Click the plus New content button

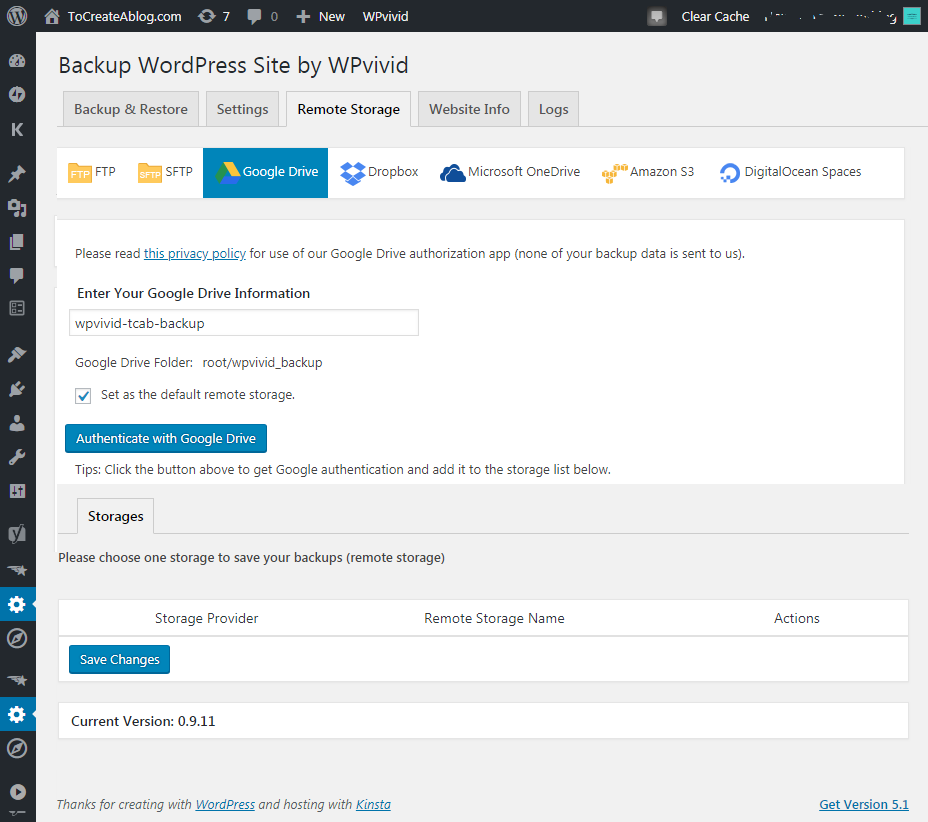320,16
